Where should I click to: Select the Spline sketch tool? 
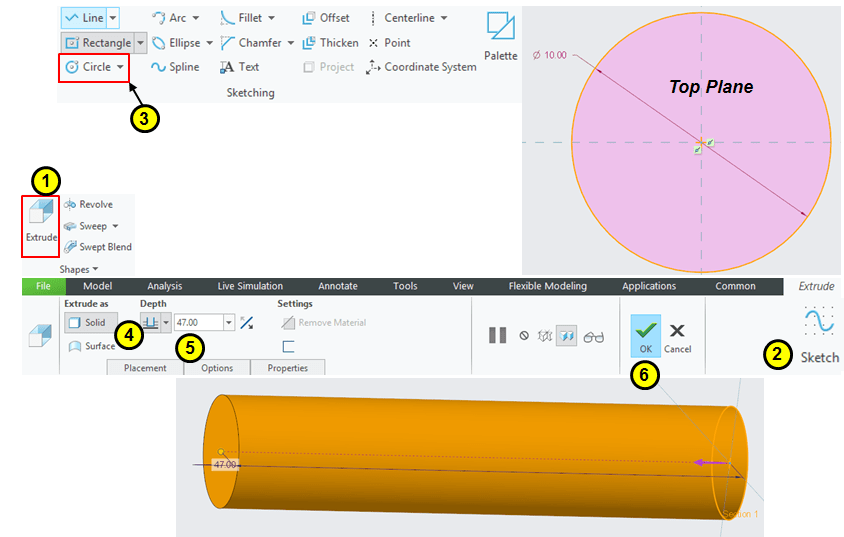coord(175,67)
